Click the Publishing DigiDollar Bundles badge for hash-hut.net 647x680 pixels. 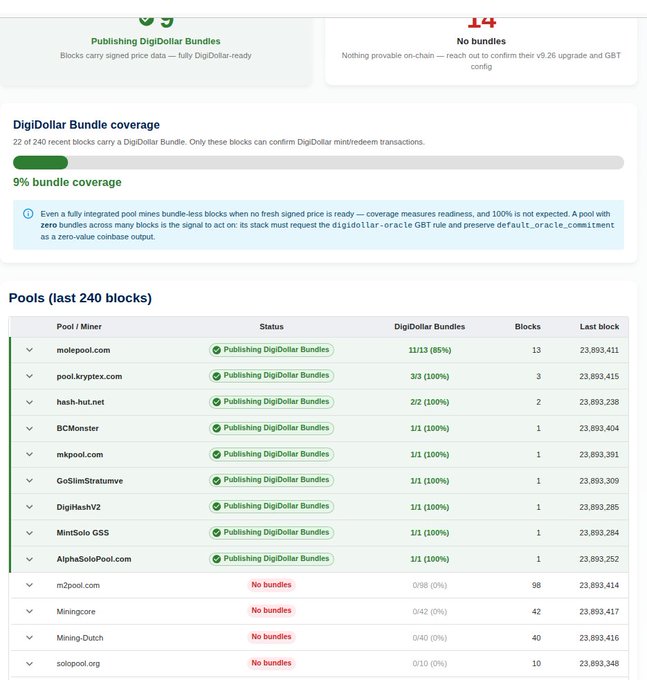point(271,402)
